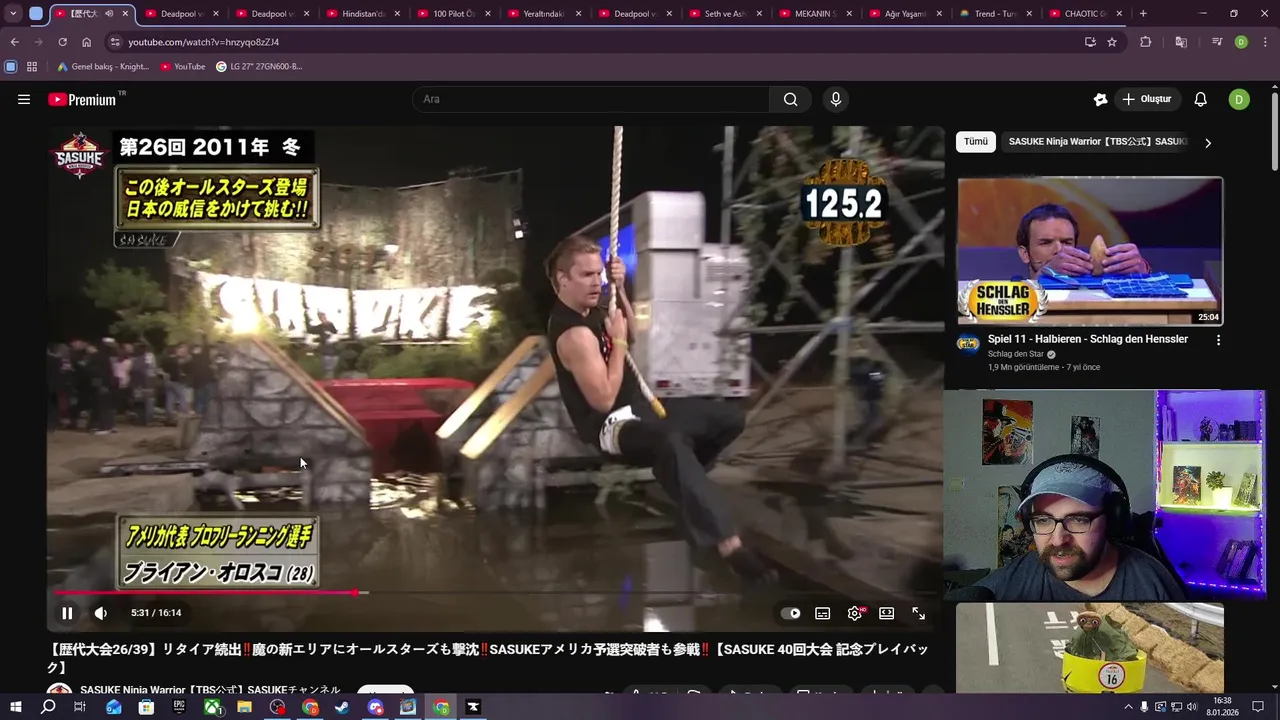The height and width of the screenshot is (720, 1280).
Task: Go to browser home page
Action: tap(86, 42)
